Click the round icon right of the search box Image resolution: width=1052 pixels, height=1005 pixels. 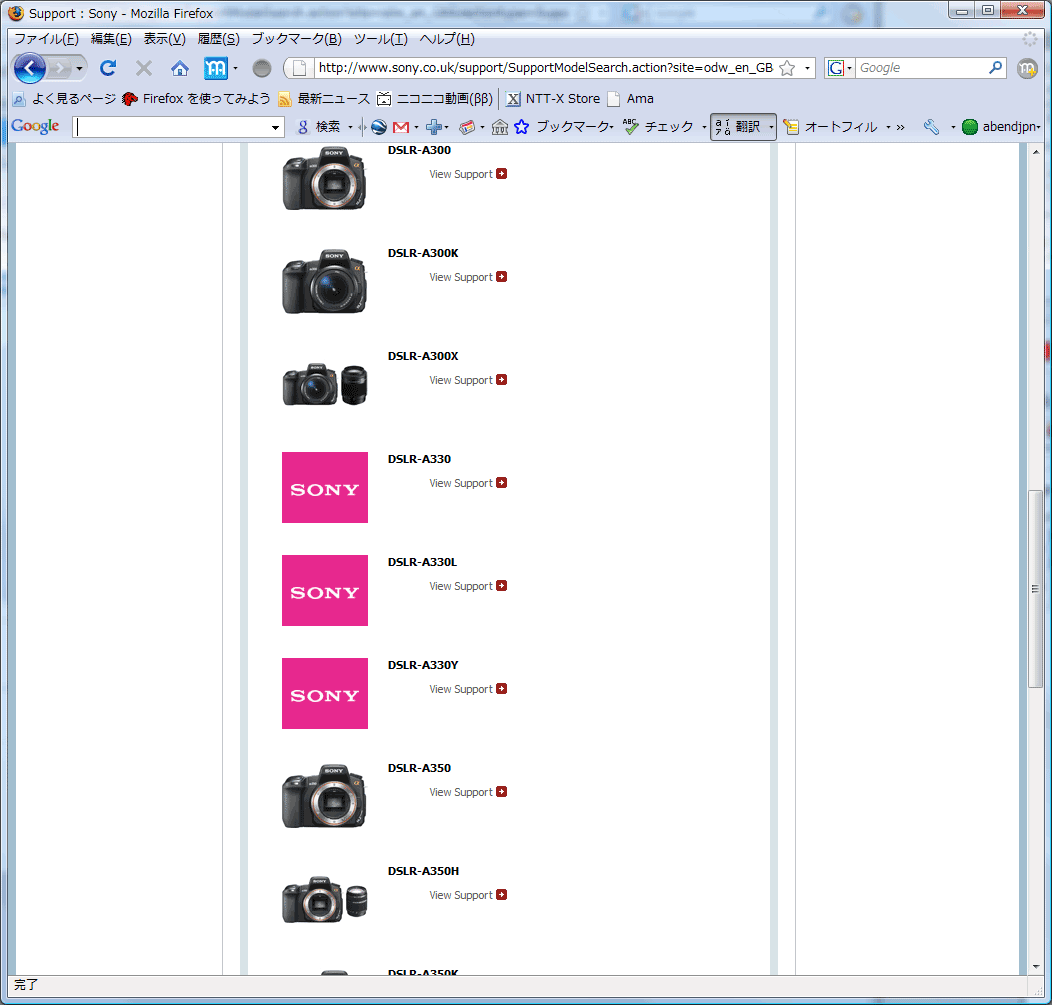pos(1027,68)
